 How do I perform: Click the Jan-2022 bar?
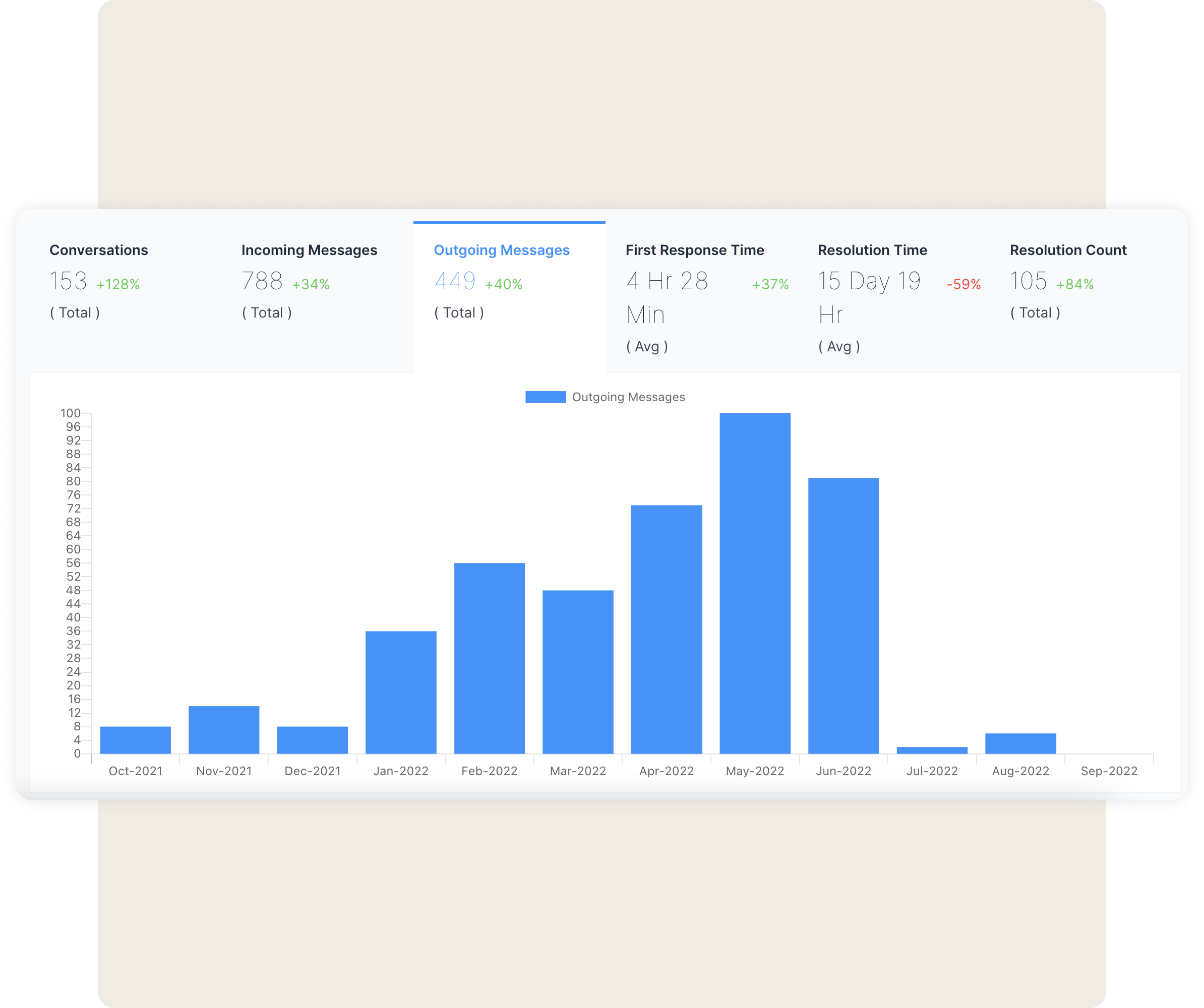point(401,692)
